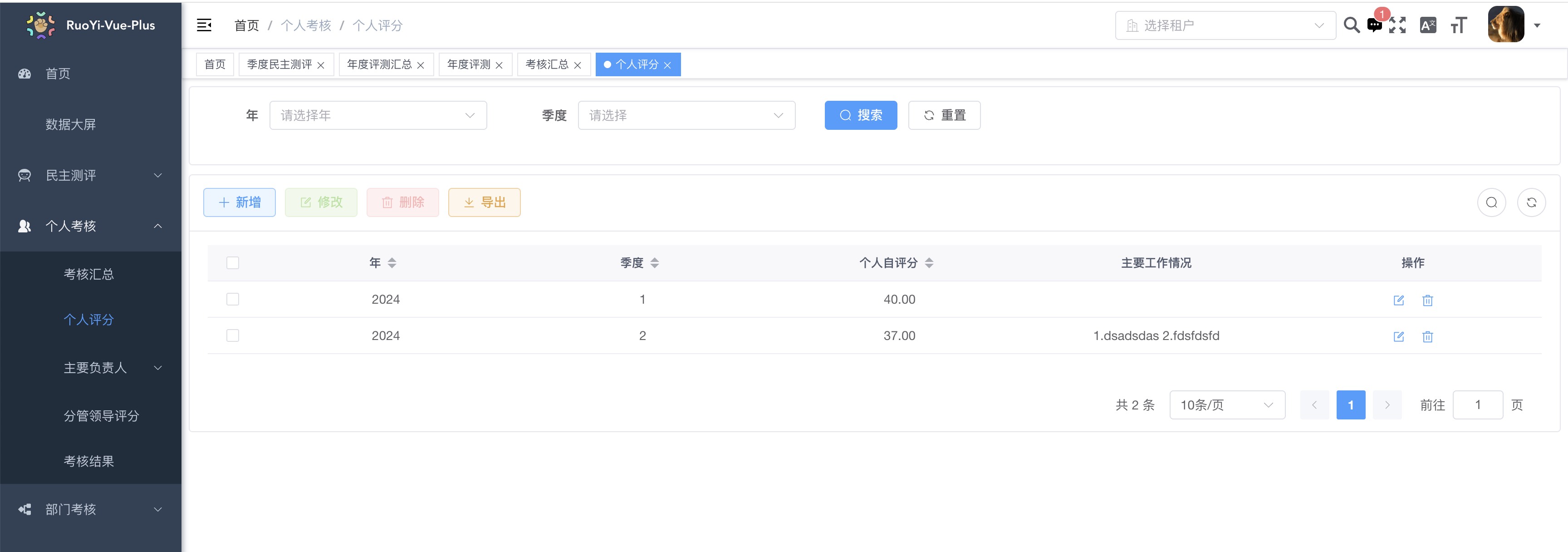Click the 民主测评 chat icon in sidebar

[24, 176]
